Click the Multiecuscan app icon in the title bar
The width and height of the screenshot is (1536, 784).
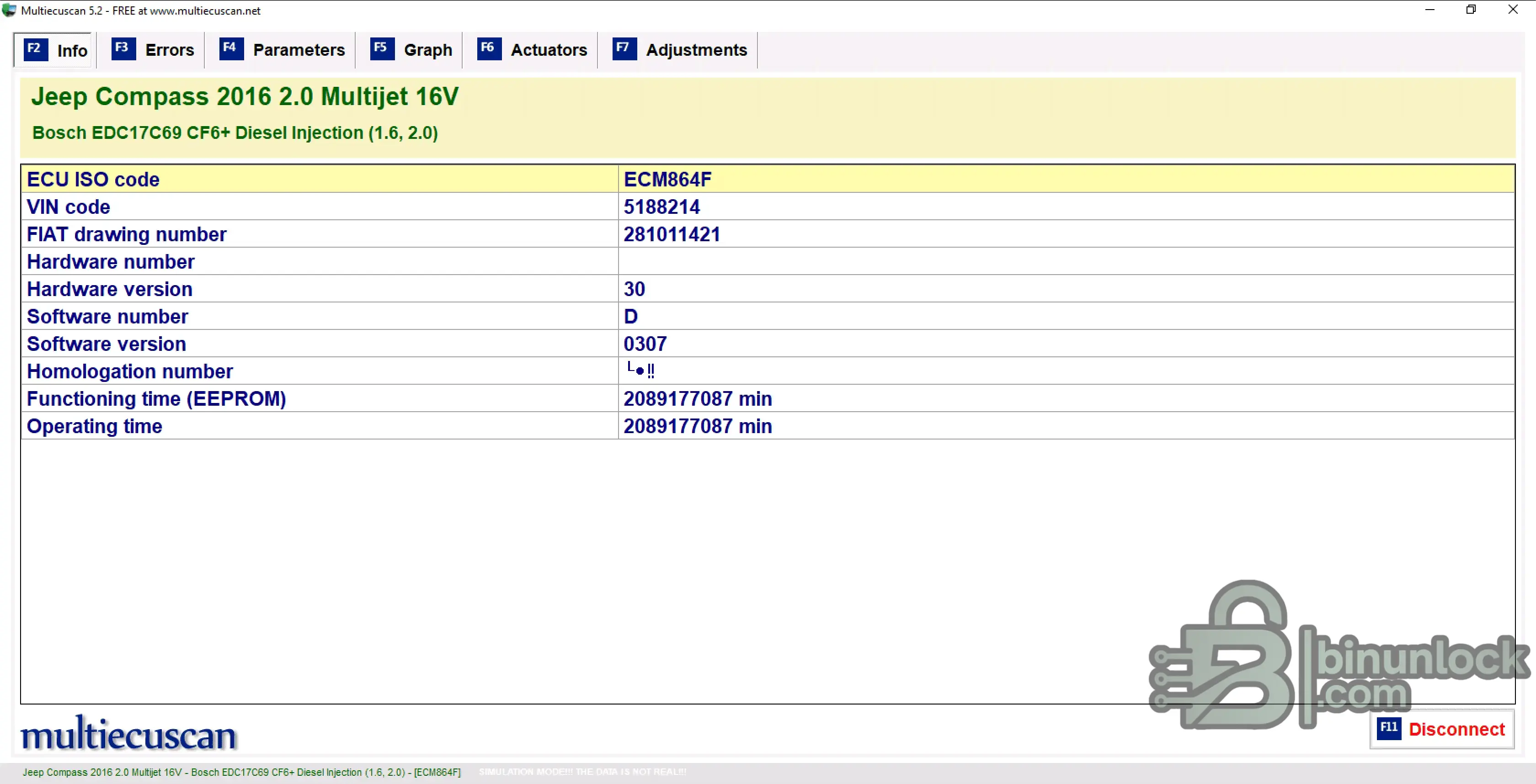pyautogui.click(x=9, y=10)
